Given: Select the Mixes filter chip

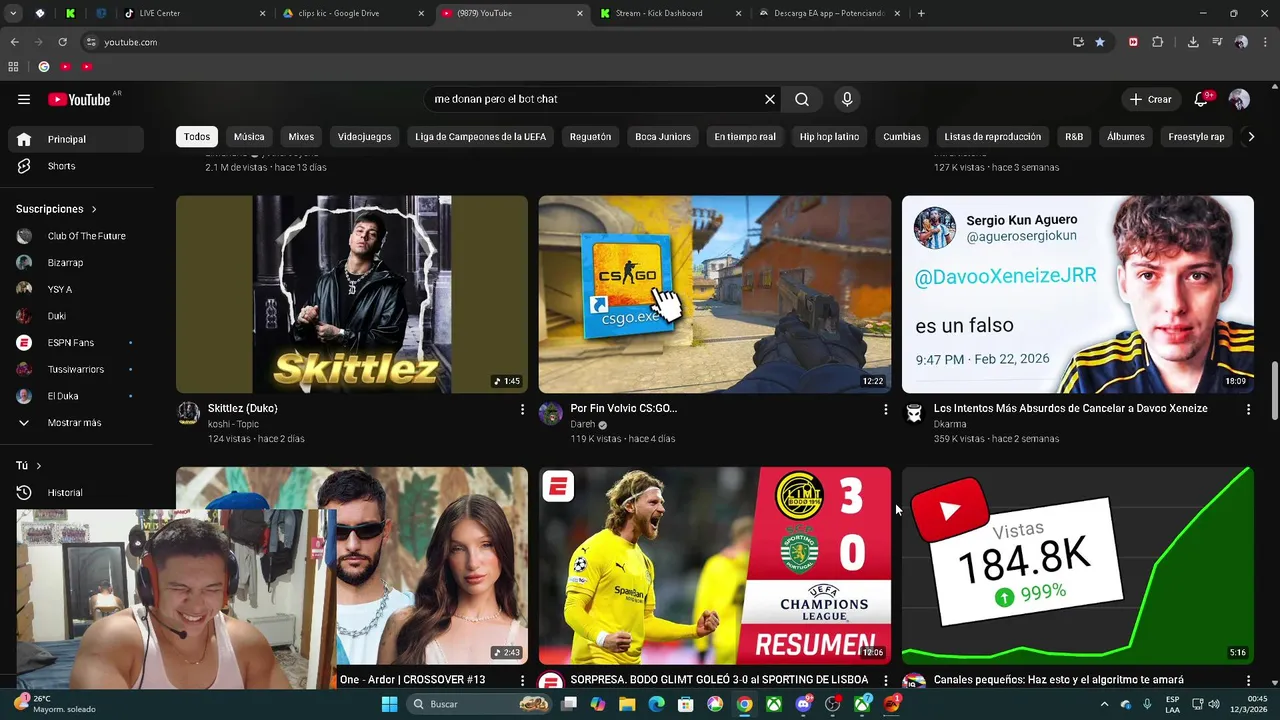Looking at the screenshot, I should click(301, 137).
